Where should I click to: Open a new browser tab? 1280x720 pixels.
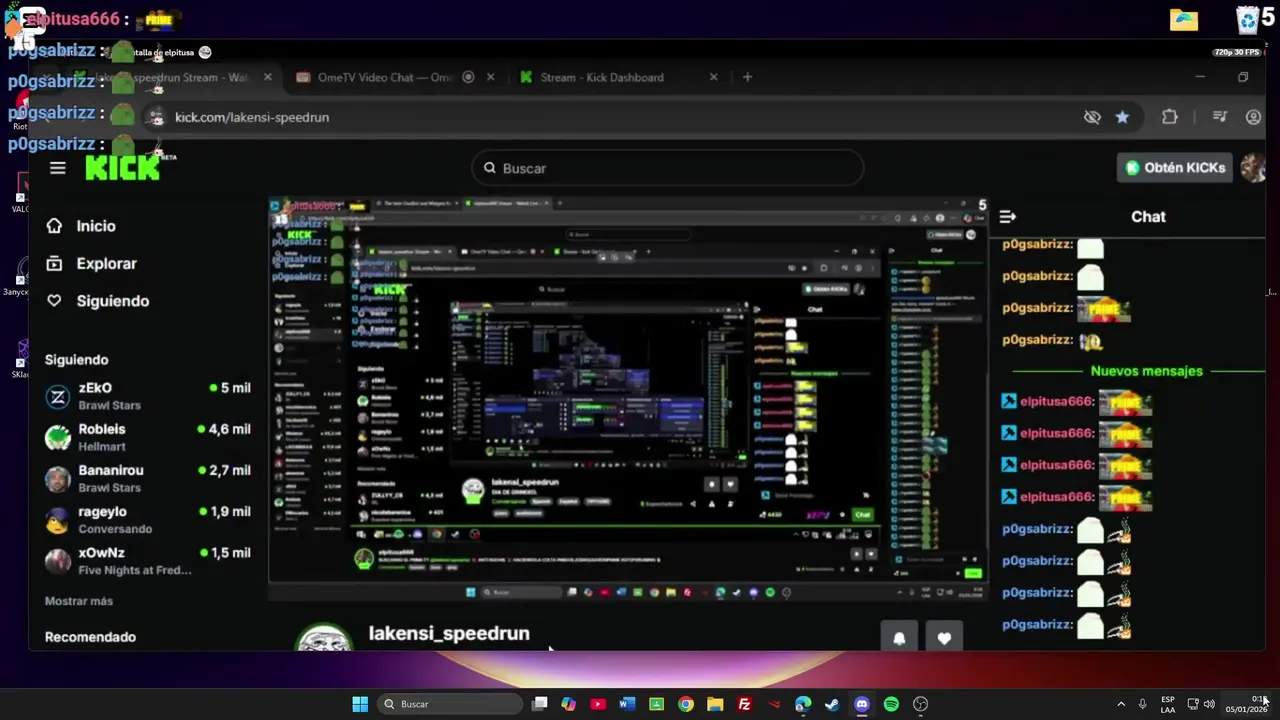(747, 77)
